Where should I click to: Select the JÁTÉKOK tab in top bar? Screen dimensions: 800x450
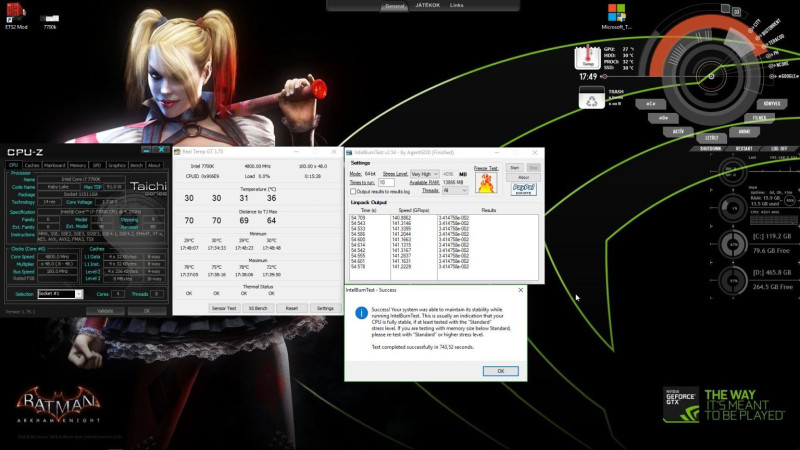point(428,5)
